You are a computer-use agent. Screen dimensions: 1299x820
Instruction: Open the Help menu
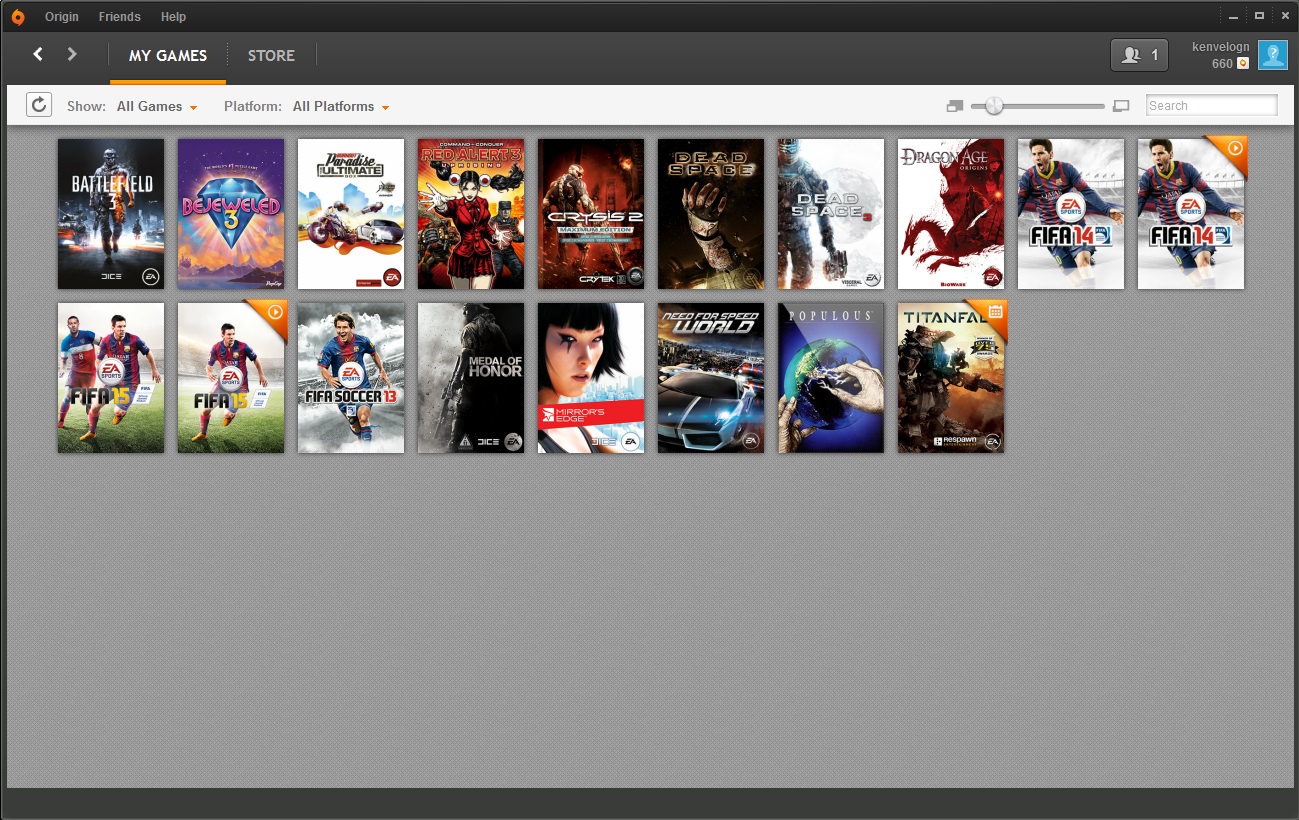click(x=174, y=17)
